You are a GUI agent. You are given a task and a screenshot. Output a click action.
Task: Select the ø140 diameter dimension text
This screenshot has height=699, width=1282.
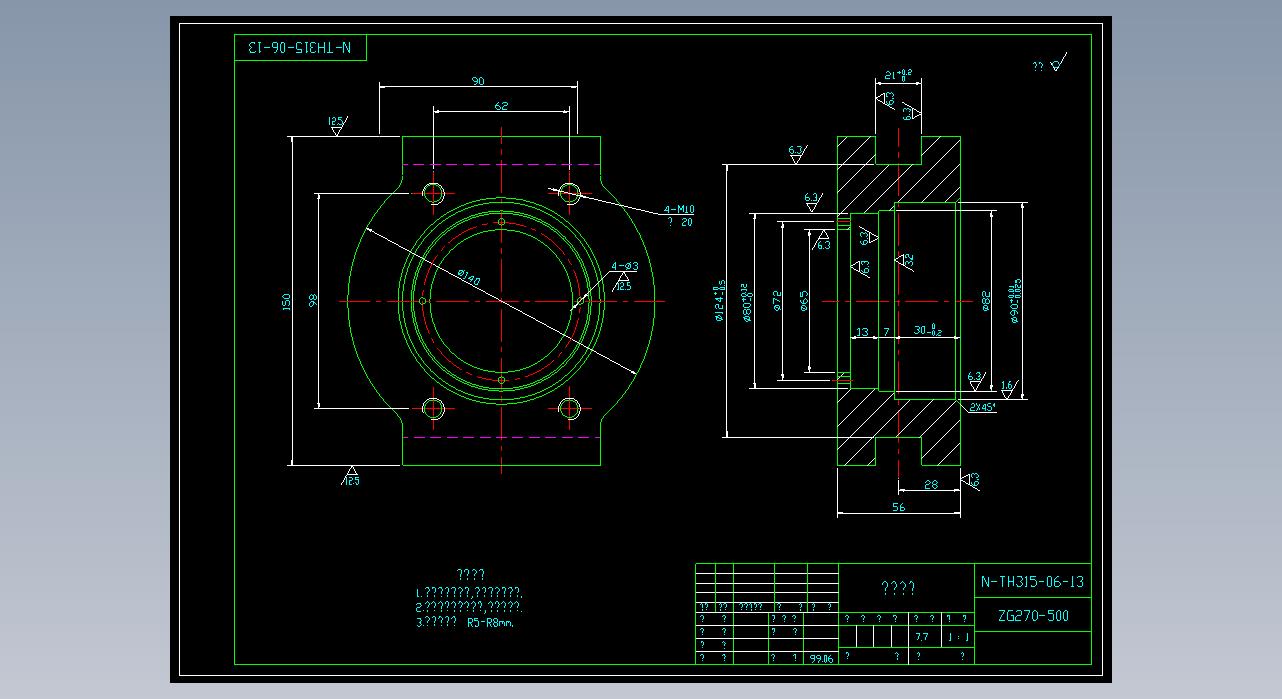[x=468, y=277]
